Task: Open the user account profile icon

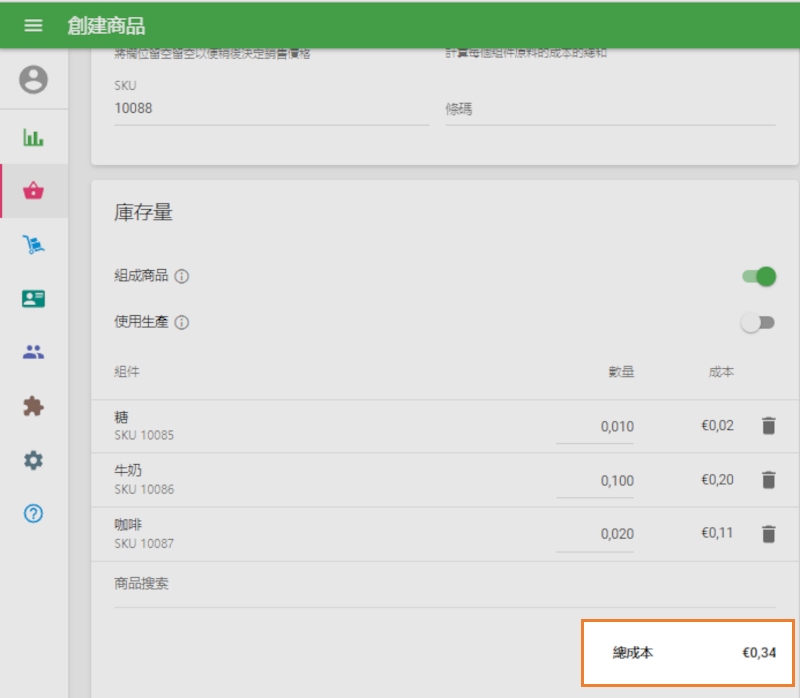Action: [33, 79]
